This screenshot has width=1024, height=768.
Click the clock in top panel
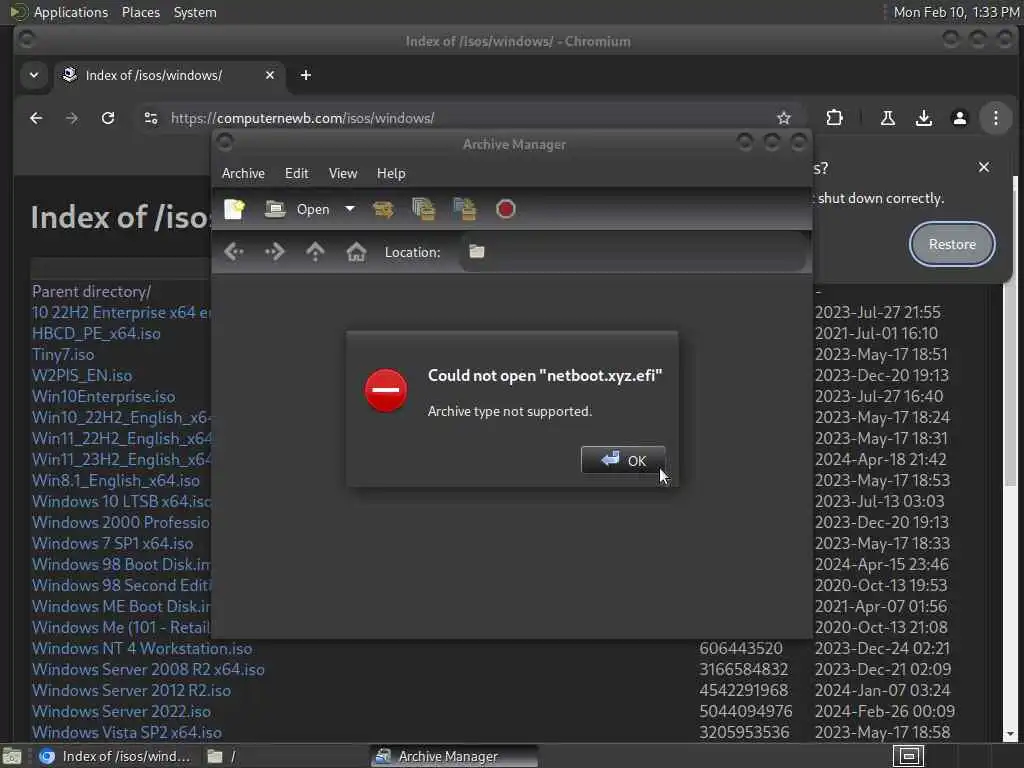click(955, 12)
